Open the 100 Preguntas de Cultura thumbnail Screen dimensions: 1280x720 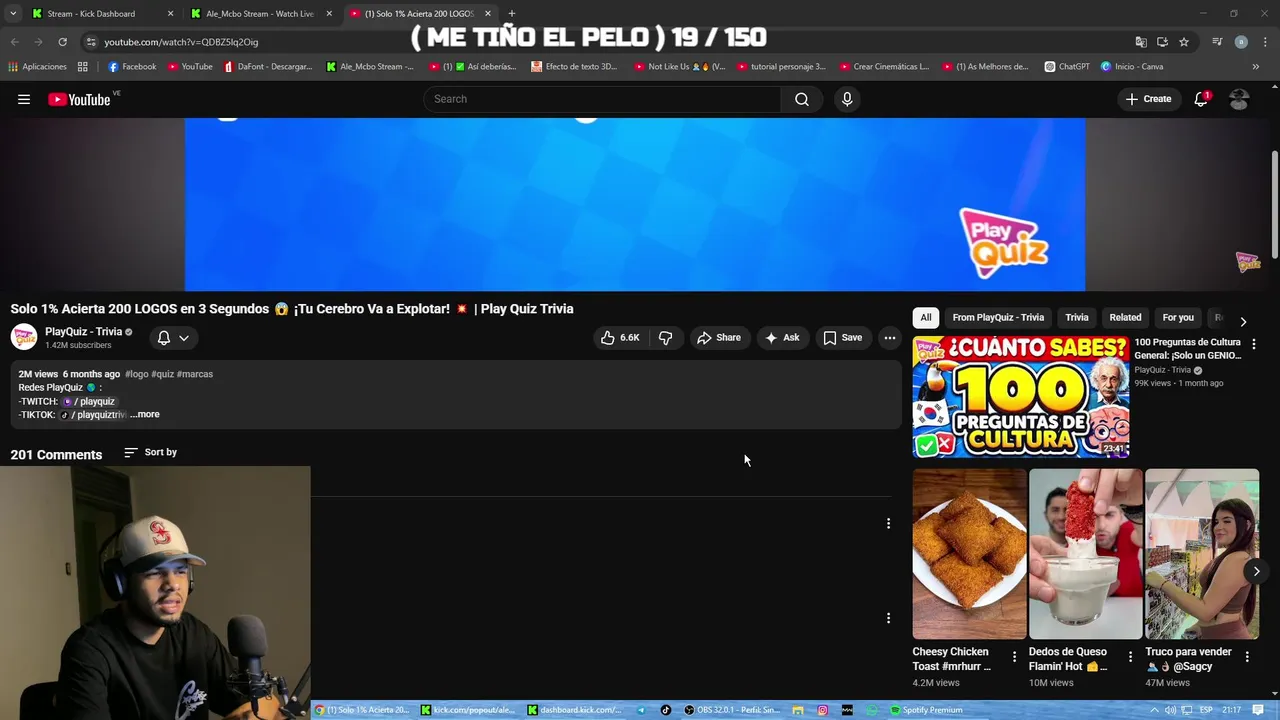[1021, 397]
